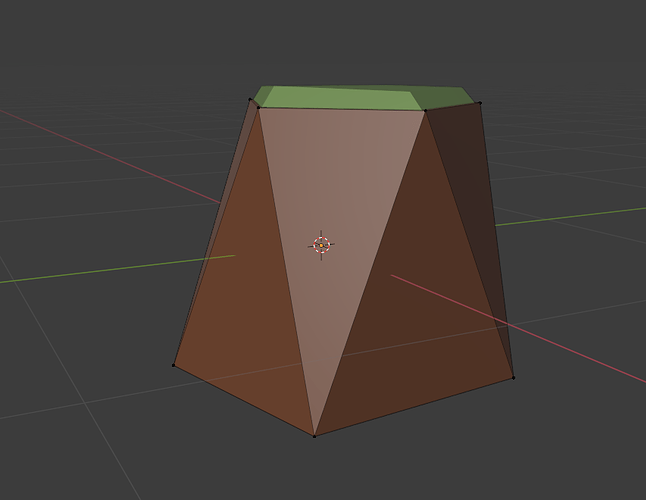Select the top vertex where the light triangle meets the right face

(425, 110)
